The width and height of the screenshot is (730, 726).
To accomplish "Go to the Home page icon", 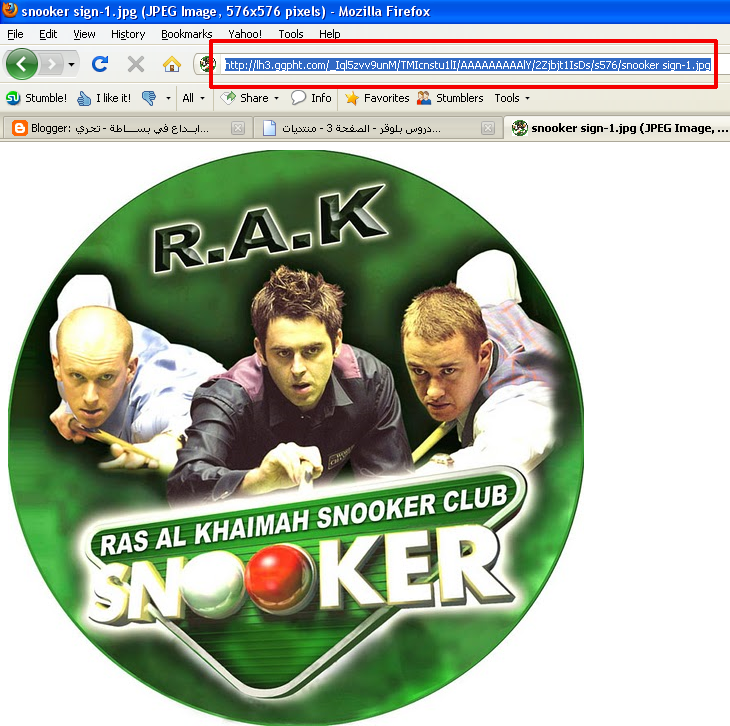I will [172, 64].
